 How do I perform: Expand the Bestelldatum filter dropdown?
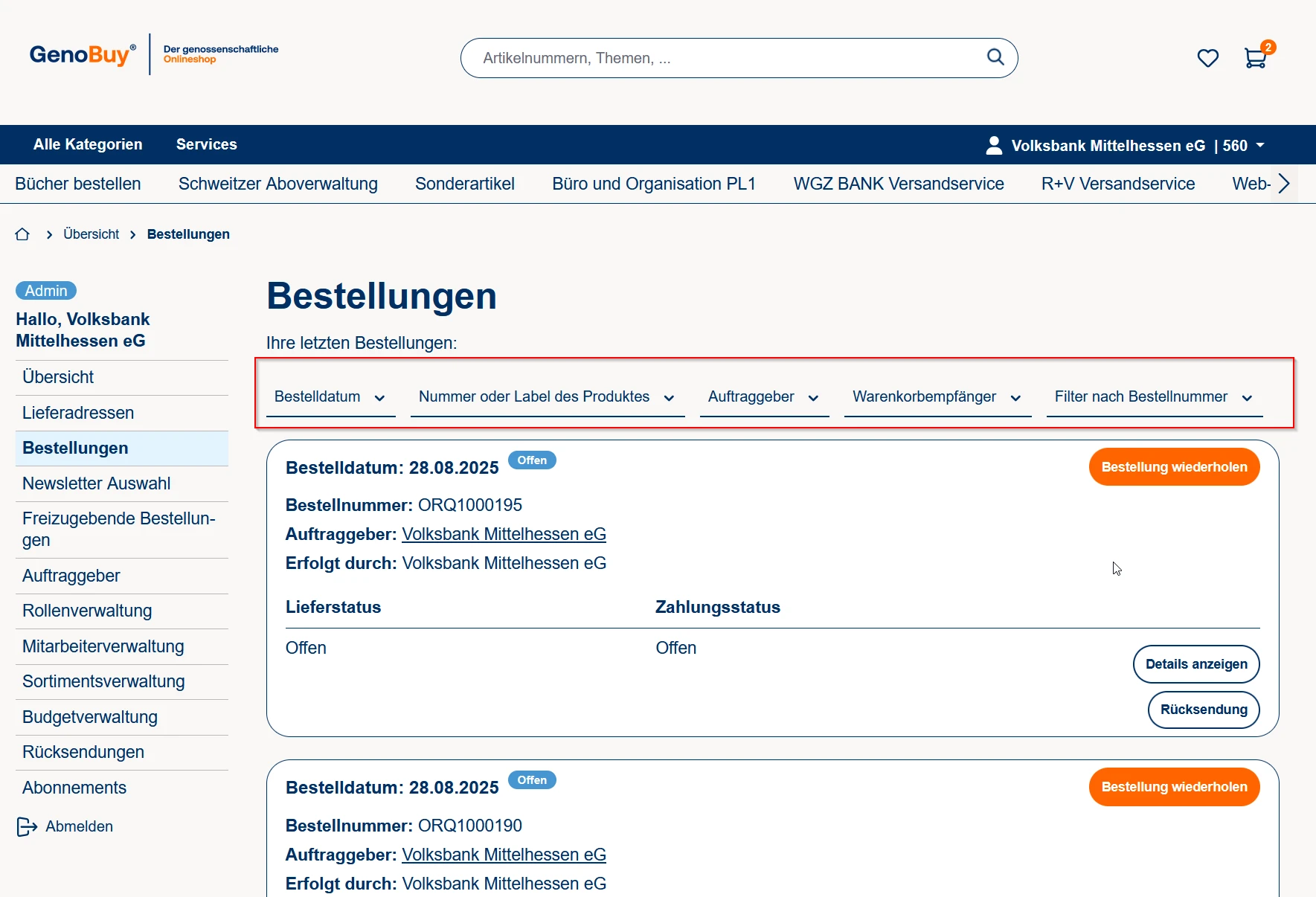click(x=330, y=397)
